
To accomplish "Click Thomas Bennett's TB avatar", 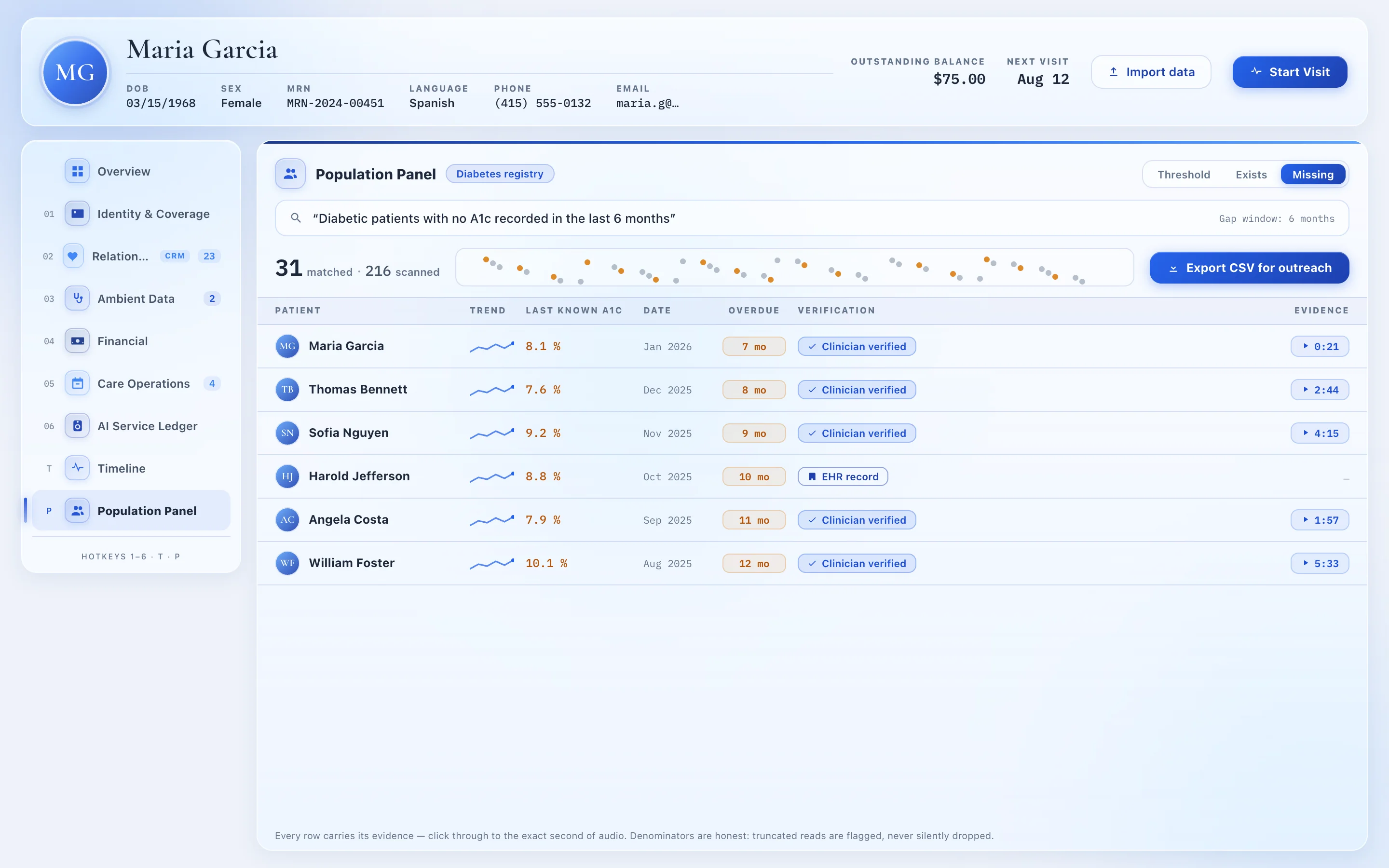I will pyautogui.click(x=287, y=390).
